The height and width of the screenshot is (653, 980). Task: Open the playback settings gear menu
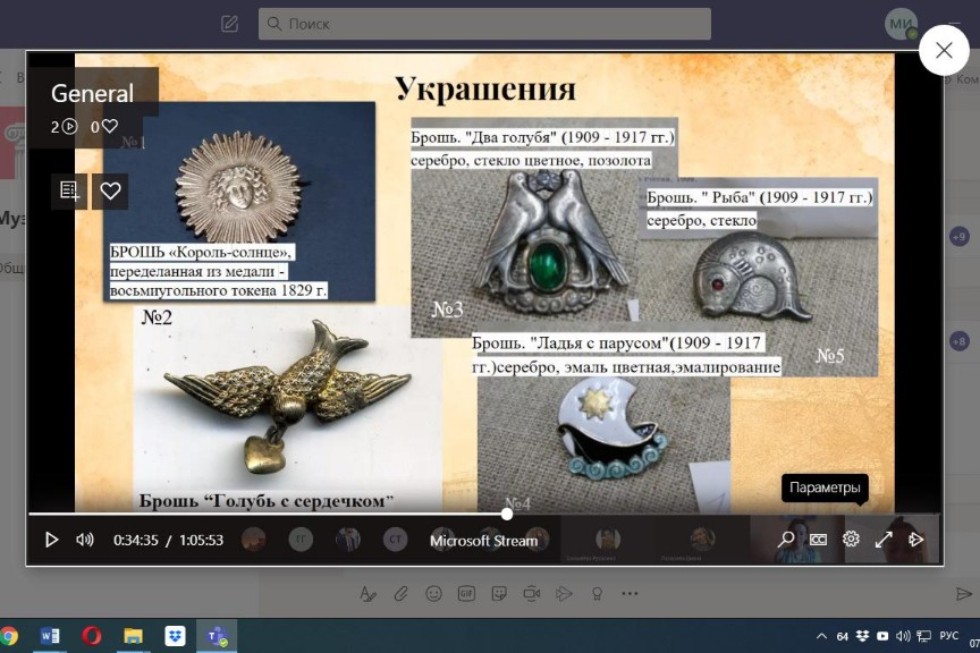849,540
